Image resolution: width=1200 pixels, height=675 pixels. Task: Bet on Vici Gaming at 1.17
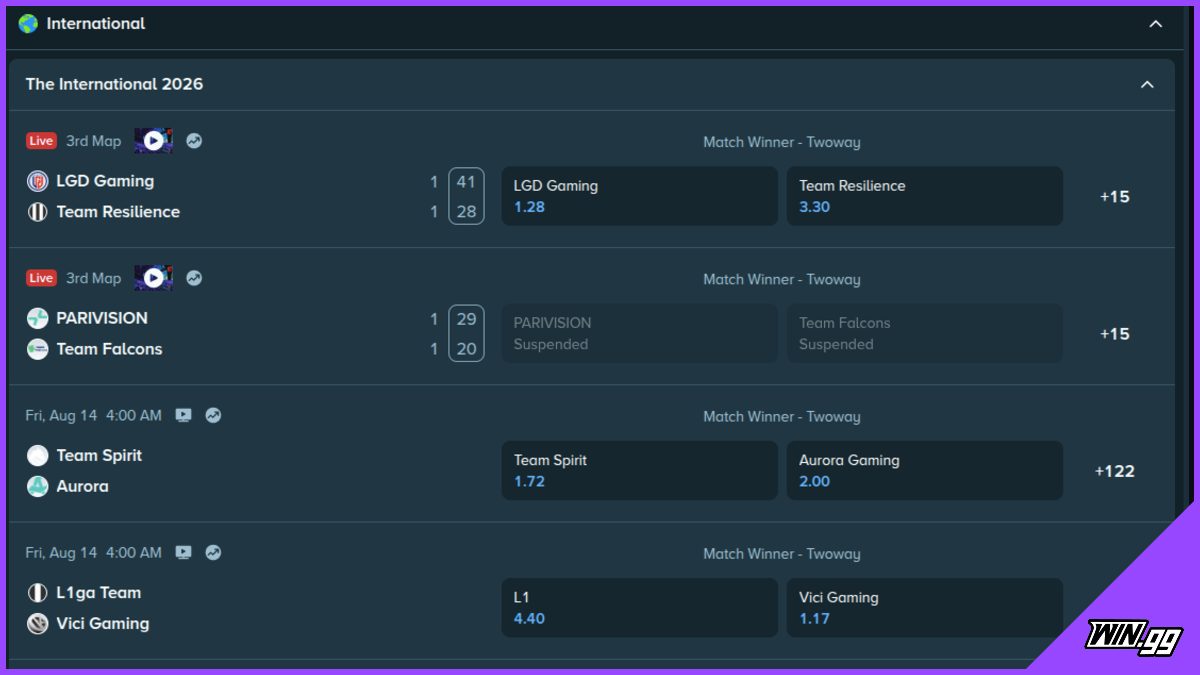(x=925, y=607)
